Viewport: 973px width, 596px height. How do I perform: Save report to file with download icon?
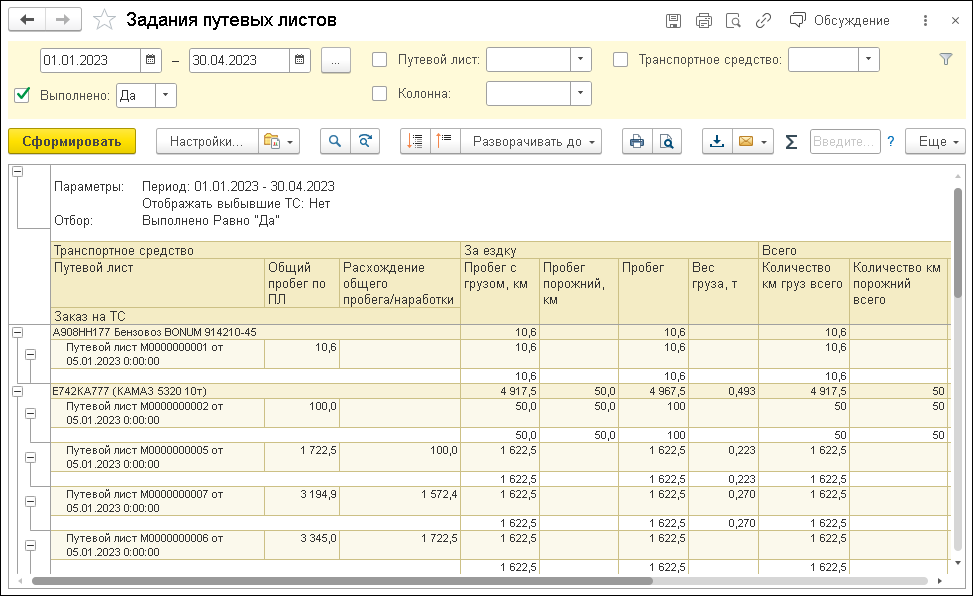click(x=717, y=142)
